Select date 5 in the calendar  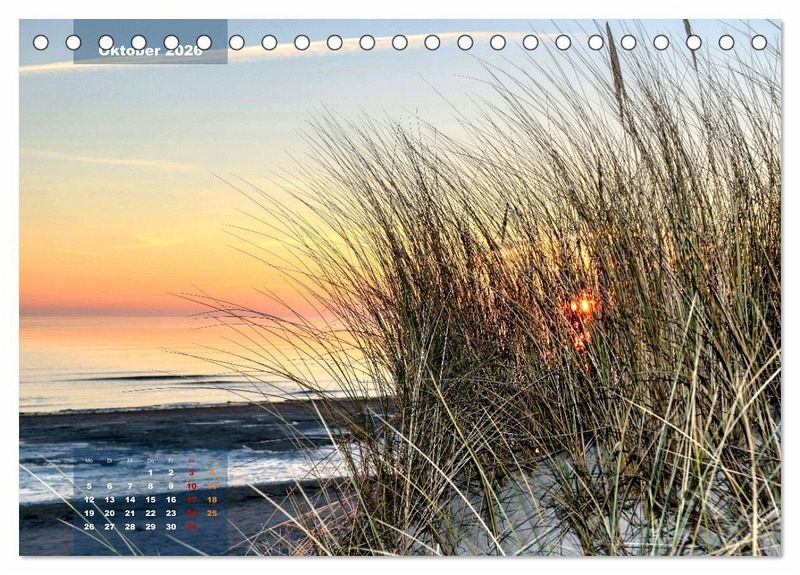pyautogui.click(x=89, y=486)
